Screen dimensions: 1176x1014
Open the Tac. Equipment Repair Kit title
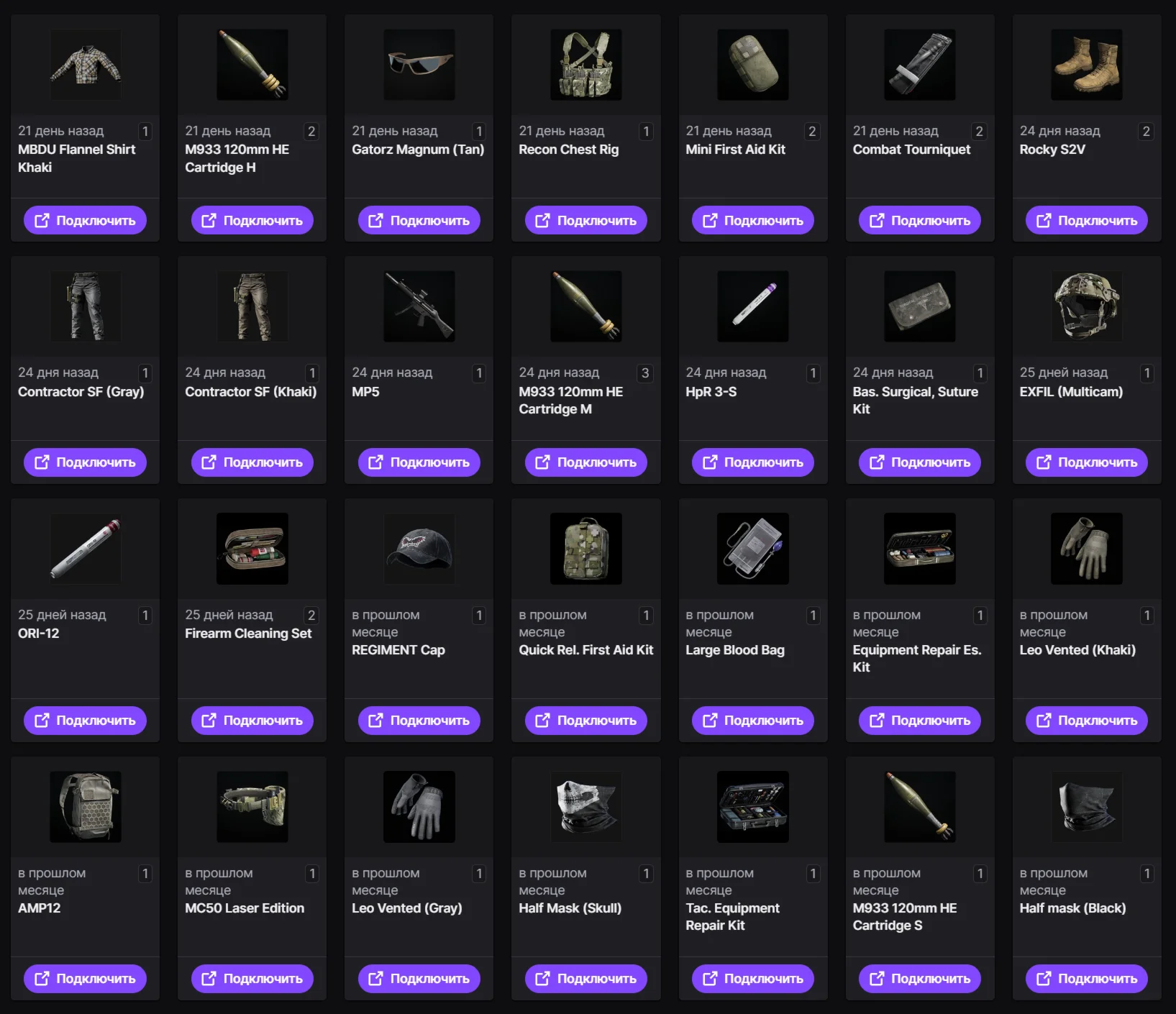pyautogui.click(x=732, y=917)
